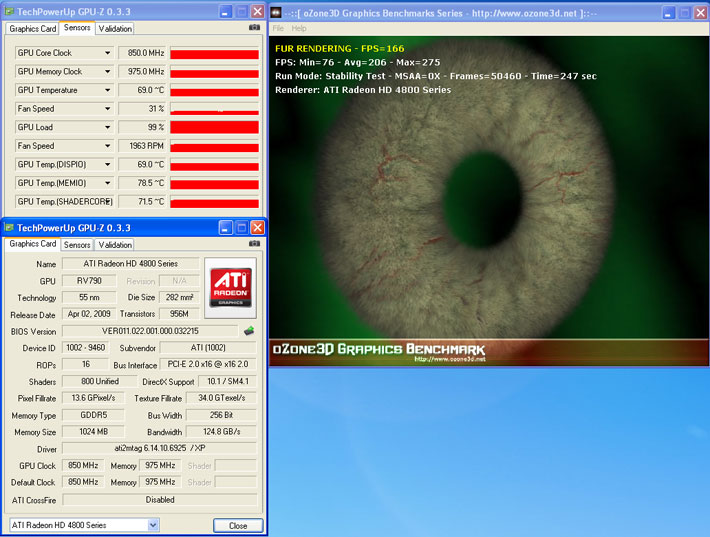Open the GPU Temperature sensor dropdown
This screenshot has width=710, height=537.
click(107, 90)
